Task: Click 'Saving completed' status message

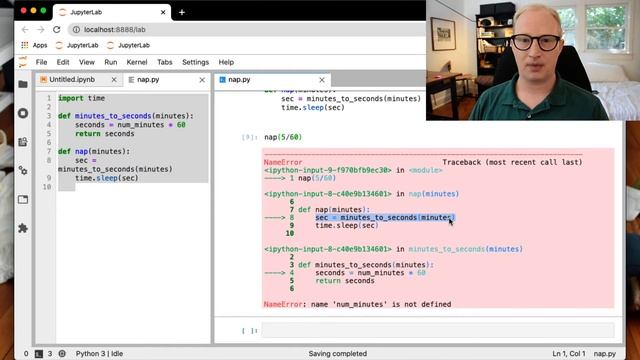Action: tap(338, 354)
